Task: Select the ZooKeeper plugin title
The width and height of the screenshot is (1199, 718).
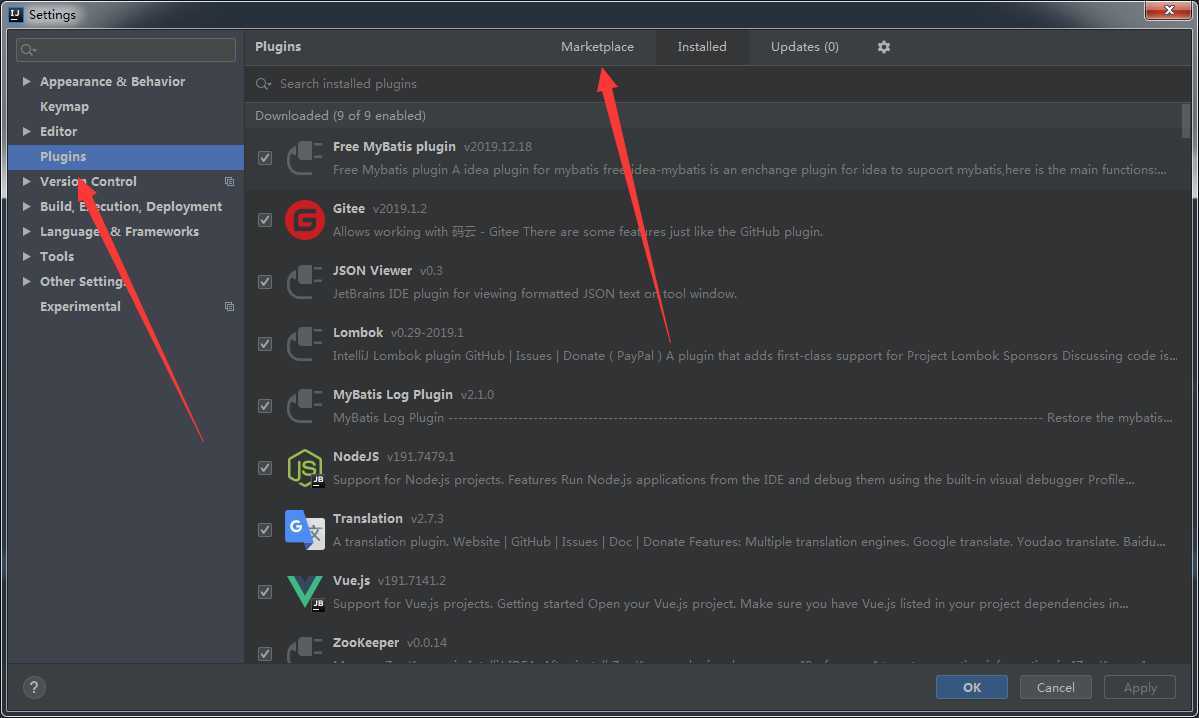Action: coord(366,642)
